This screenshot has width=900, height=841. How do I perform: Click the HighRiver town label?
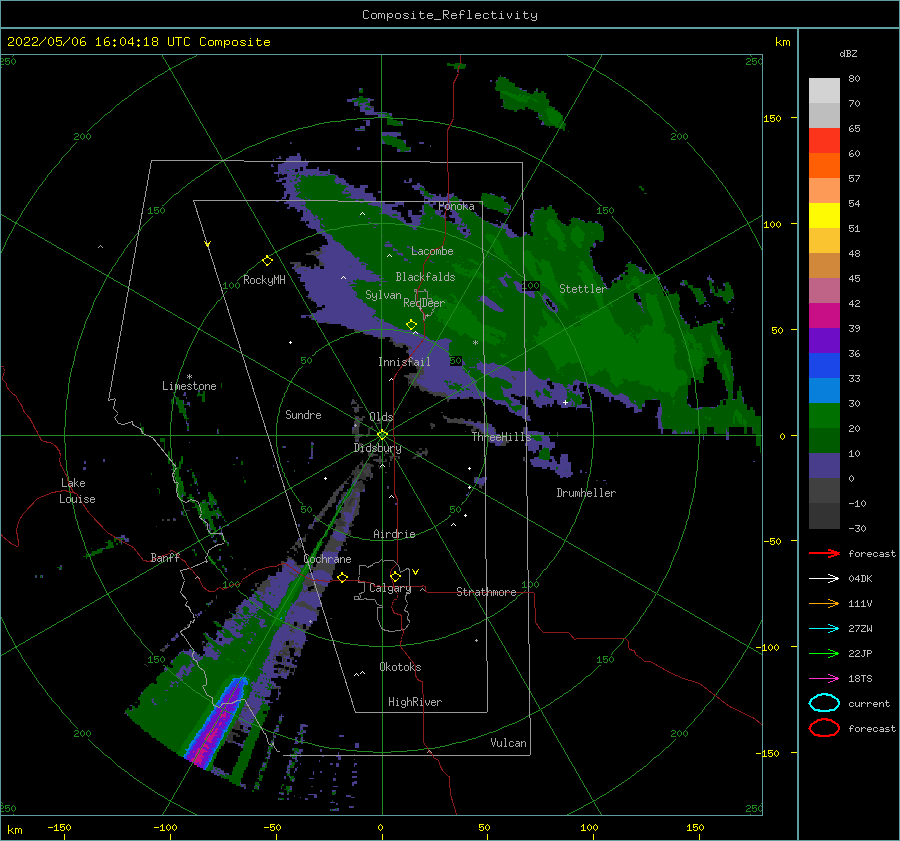point(414,702)
